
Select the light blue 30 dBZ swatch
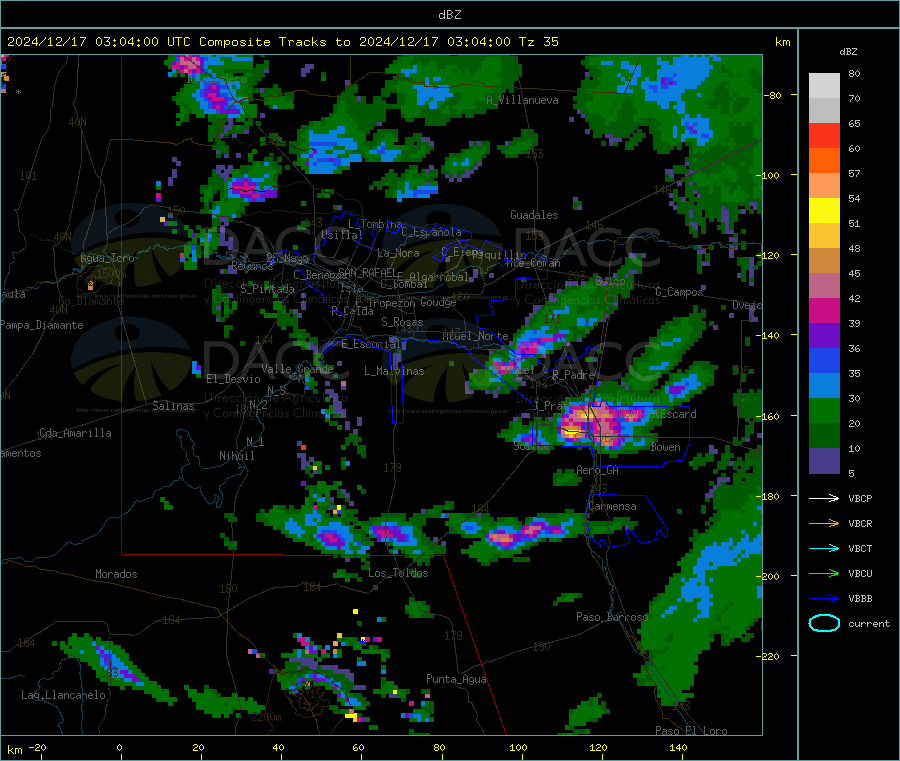pyautogui.click(x=824, y=386)
